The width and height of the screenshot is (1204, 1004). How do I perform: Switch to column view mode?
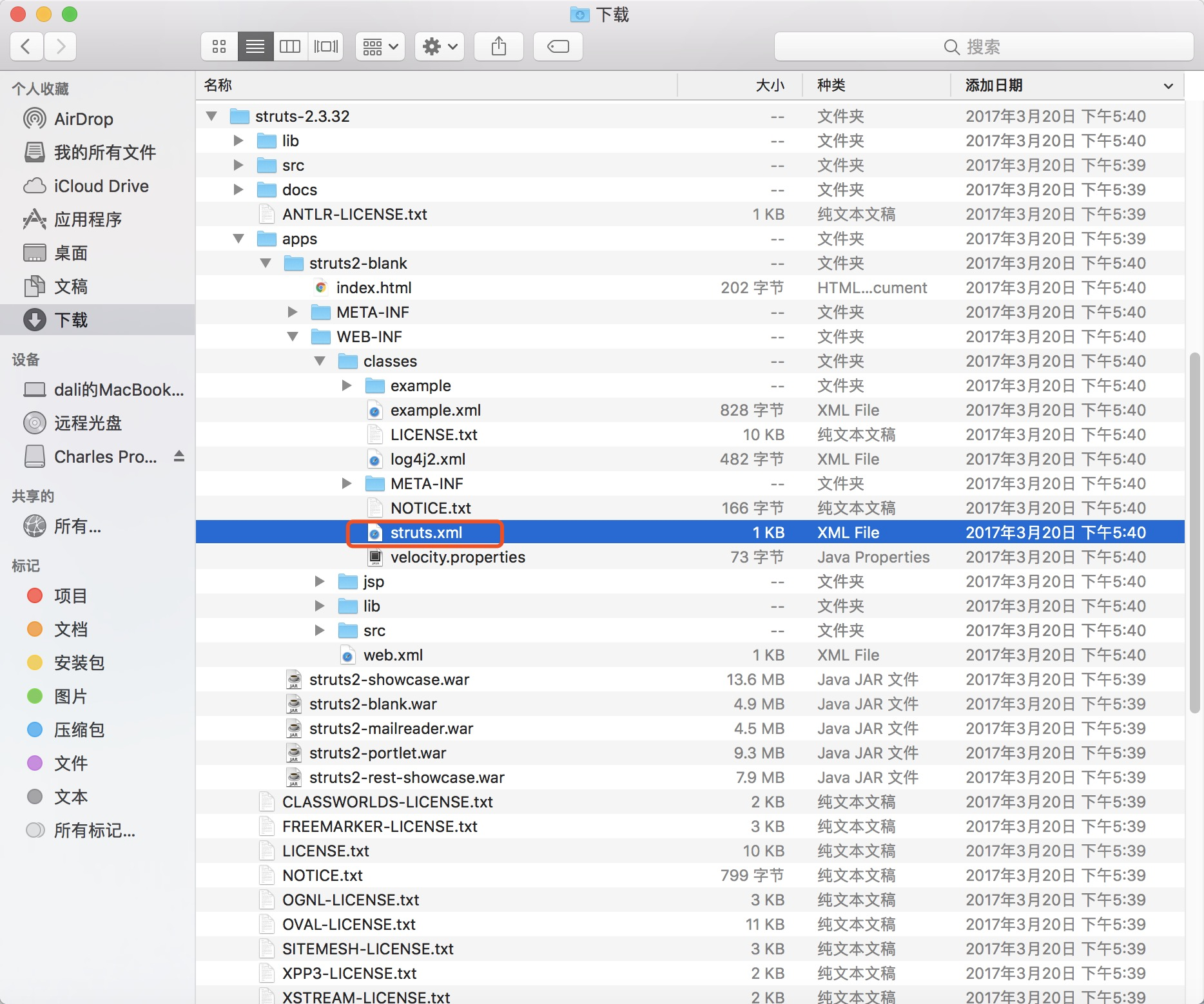tap(290, 46)
